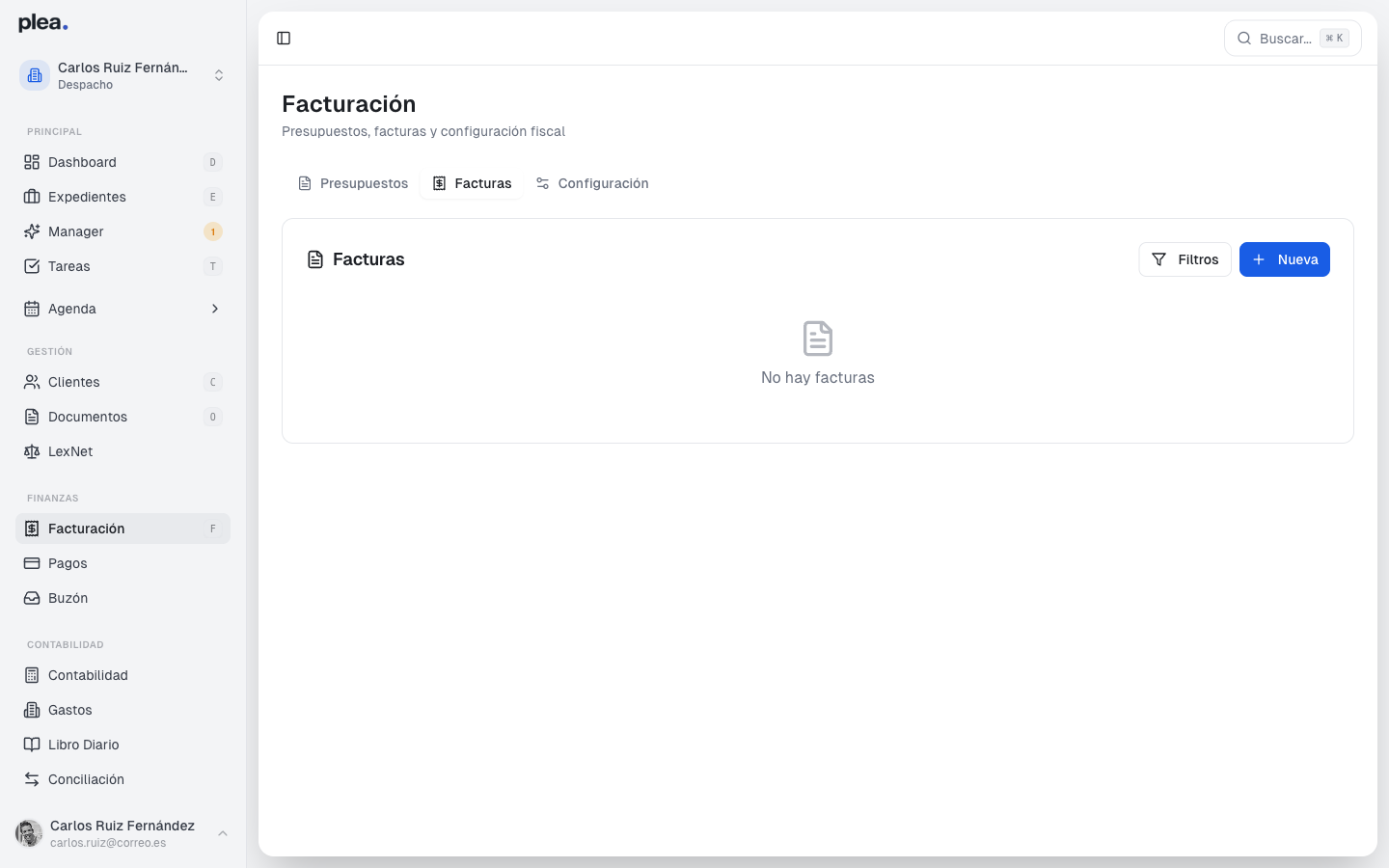Open LexNet scales entry
This screenshot has width=1389, height=868.
123,451
